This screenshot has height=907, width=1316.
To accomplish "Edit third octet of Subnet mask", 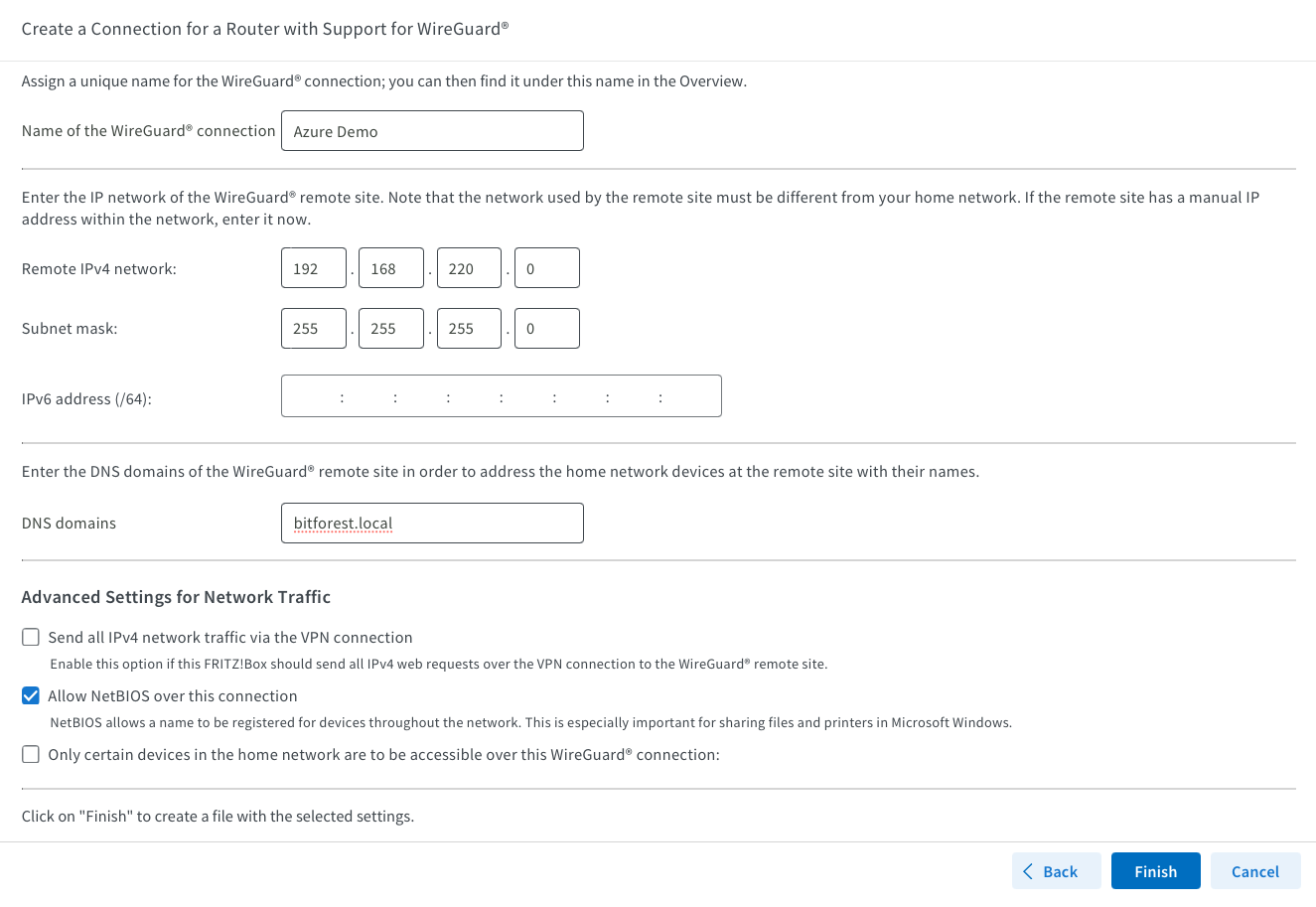I will tap(469, 329).
